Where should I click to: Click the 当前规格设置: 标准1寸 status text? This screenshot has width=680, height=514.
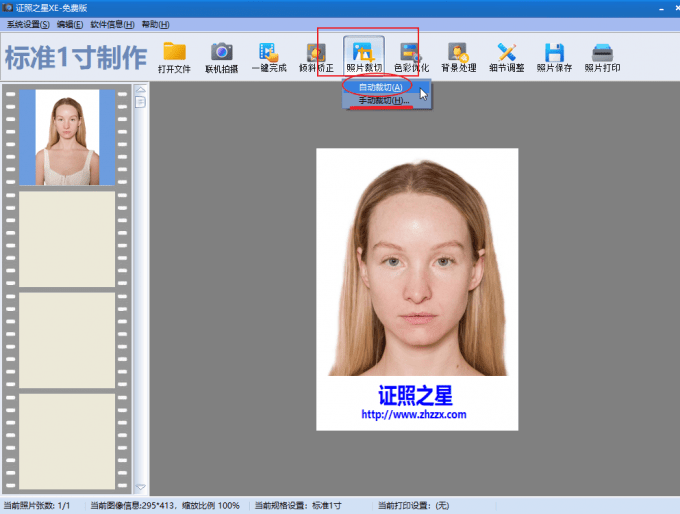tap(298, 506)
